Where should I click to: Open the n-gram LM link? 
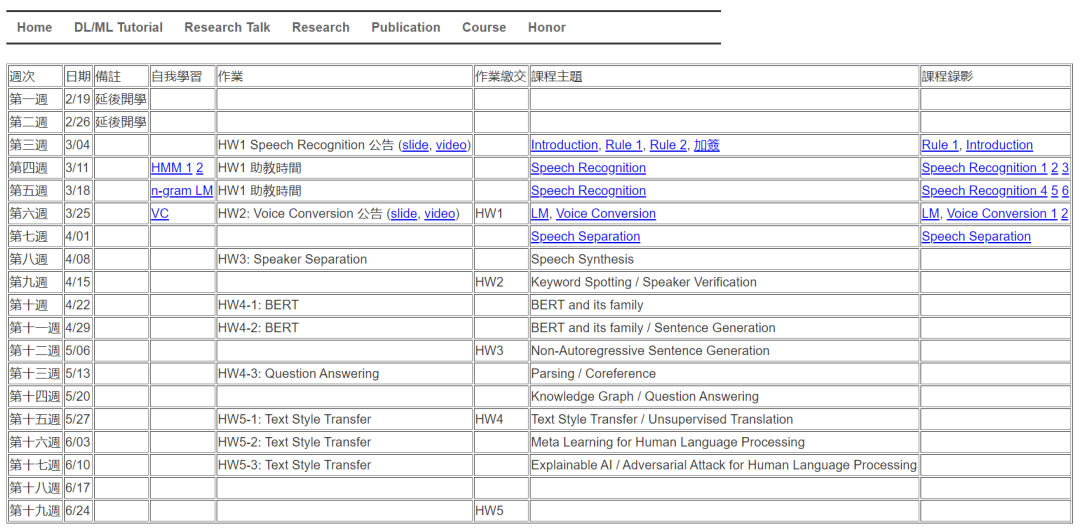pyautogui.click(x=182, y=191)
